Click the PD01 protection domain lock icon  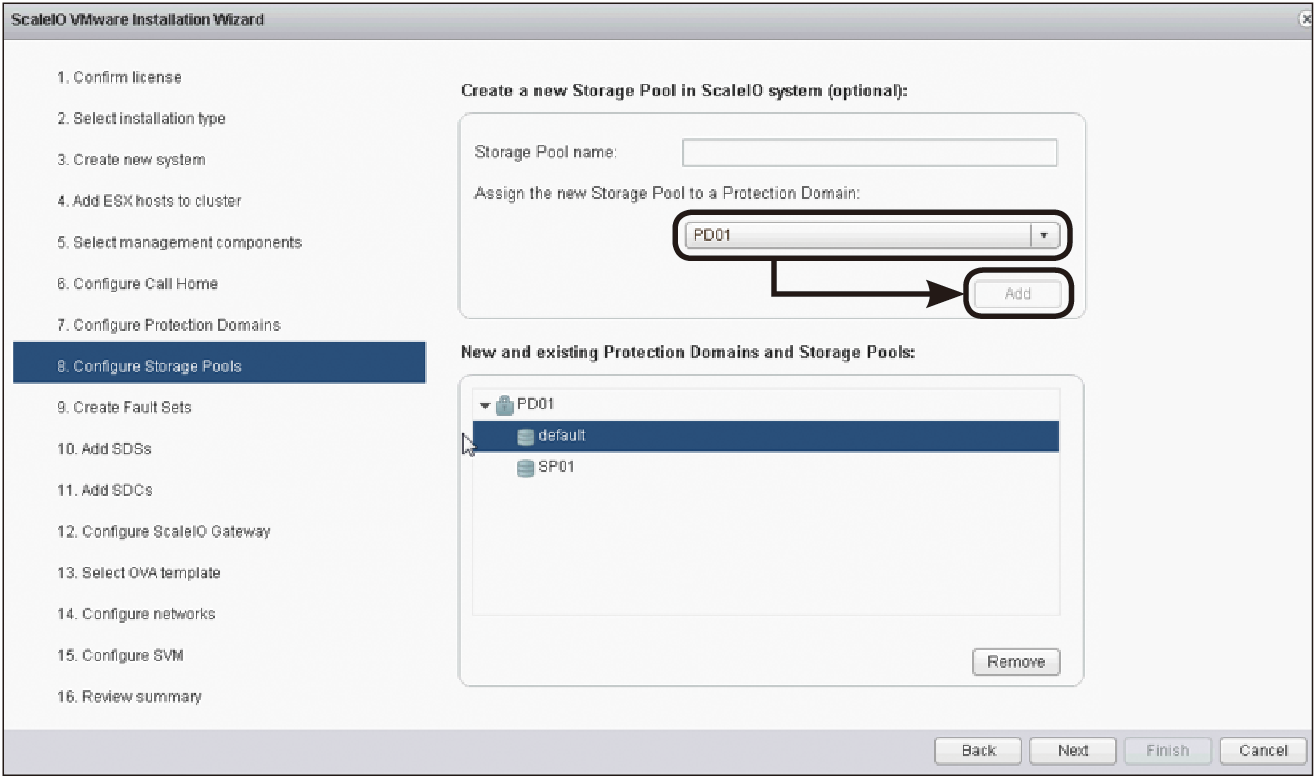click(504, 405)
